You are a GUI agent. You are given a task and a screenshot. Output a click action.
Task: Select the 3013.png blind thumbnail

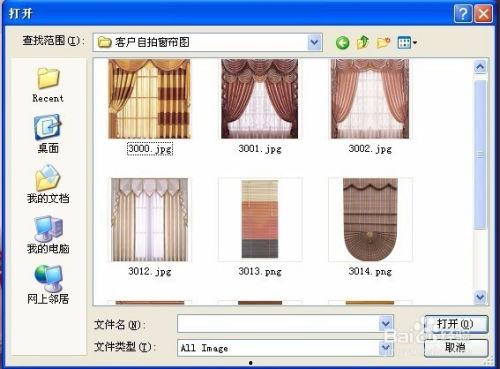(x=260, y=219)
